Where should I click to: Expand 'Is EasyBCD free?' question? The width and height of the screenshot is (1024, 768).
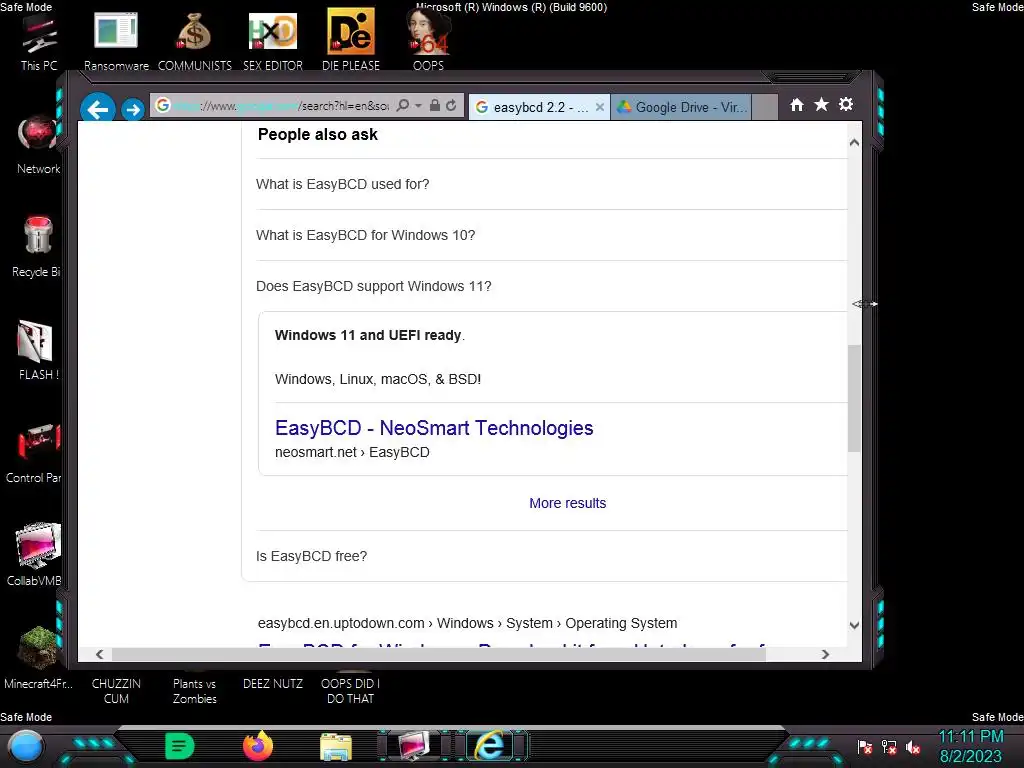point(552,556)
